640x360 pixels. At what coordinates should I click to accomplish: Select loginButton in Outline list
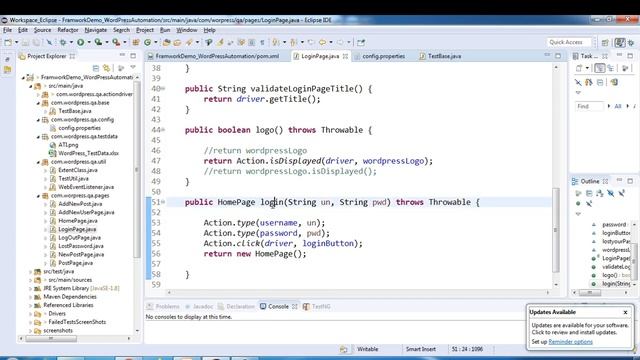coord(616,233)
